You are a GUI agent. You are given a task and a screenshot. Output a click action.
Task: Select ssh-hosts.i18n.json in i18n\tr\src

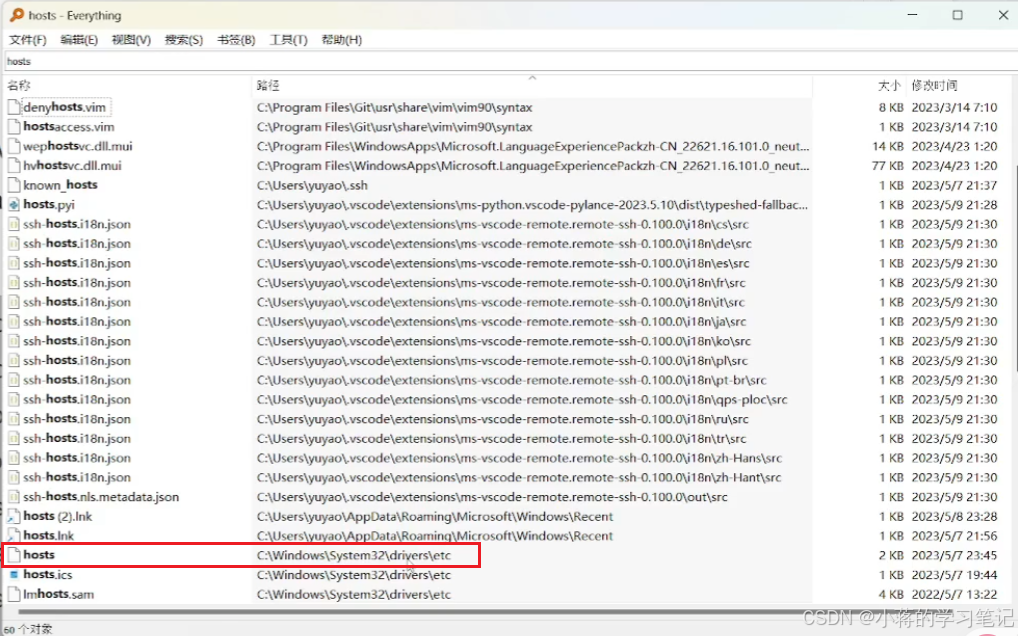[x=77, y=438]
